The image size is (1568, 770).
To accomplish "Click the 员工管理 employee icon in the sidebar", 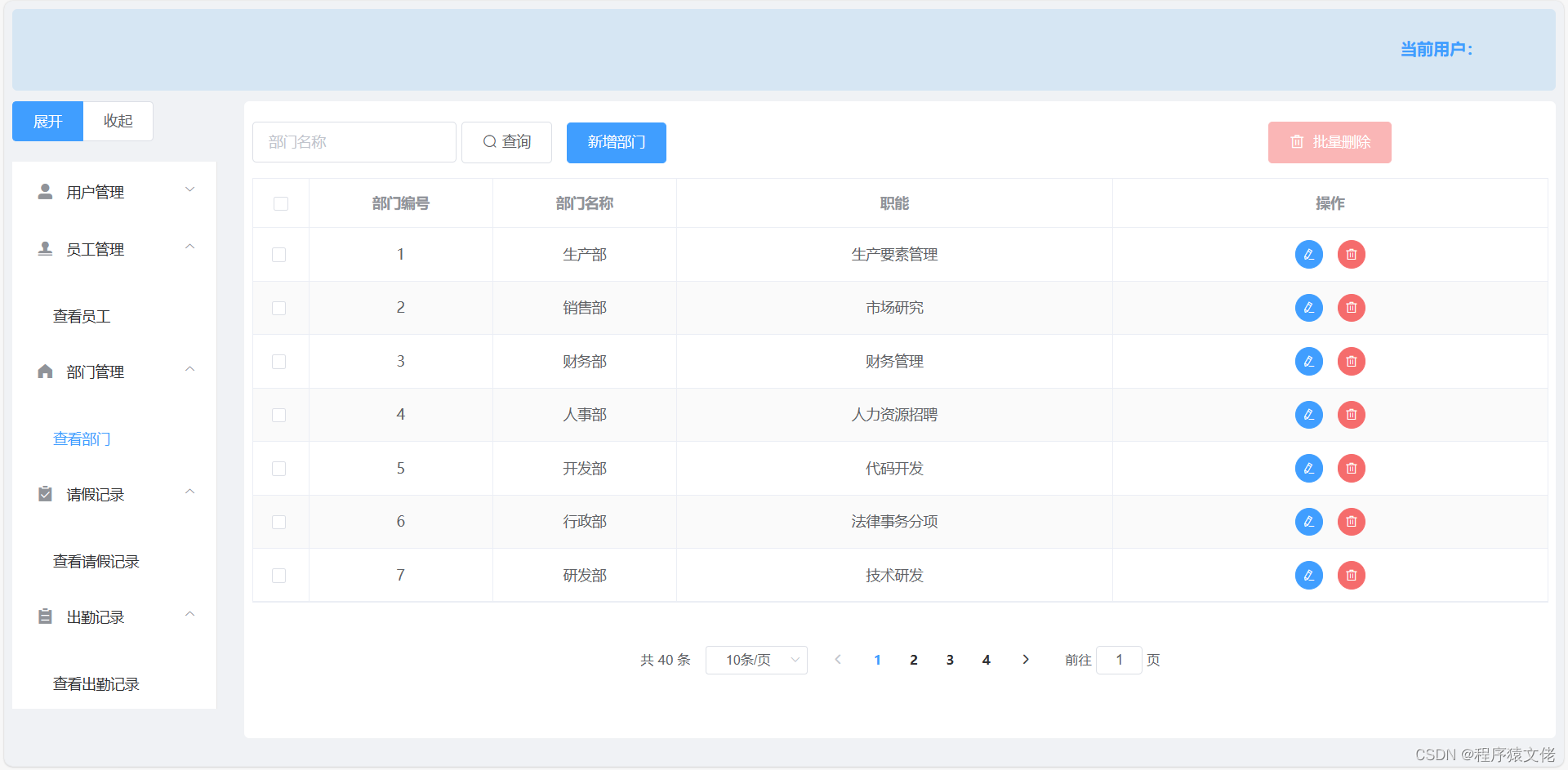I will pyautogui.click(x=46, y=249).
